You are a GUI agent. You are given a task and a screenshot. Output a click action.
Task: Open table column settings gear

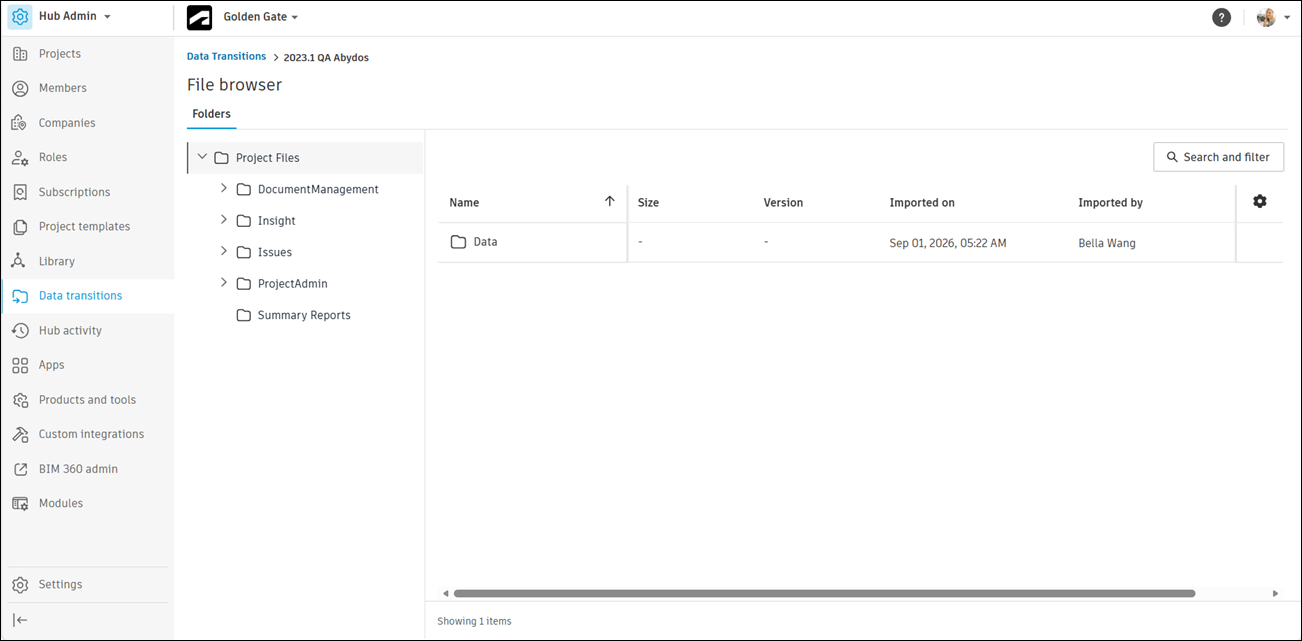click(1259, 201)
